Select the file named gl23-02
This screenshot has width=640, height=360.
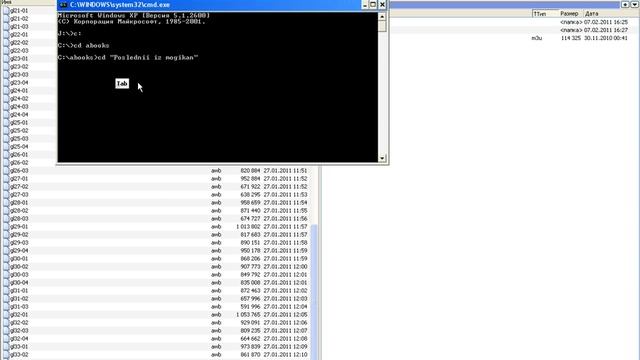(19, 67)
